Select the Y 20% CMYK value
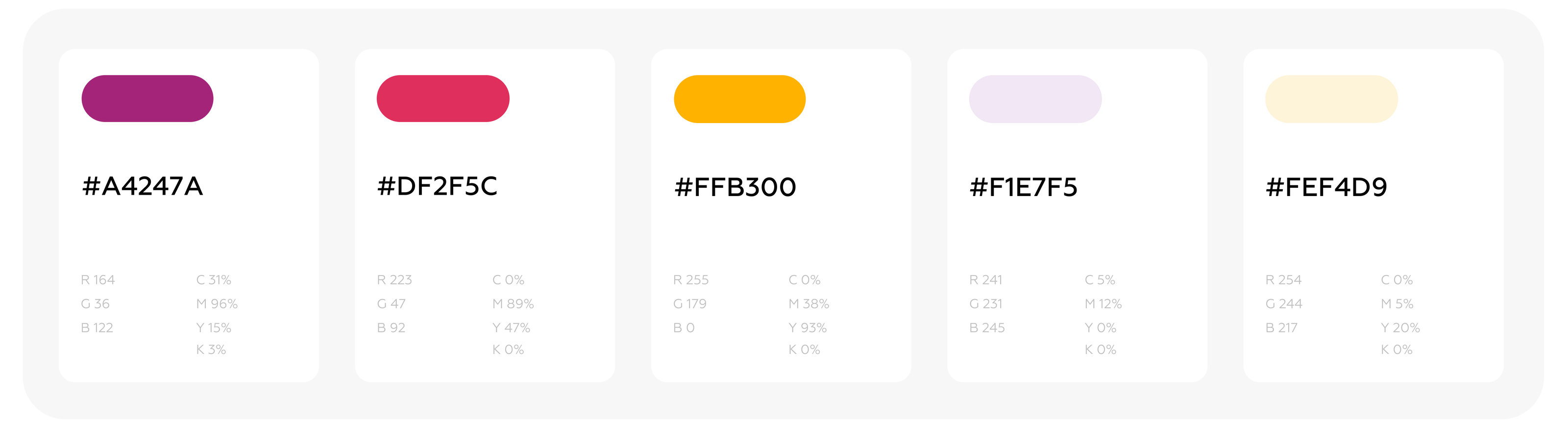Image resolution: width=1568 pixels, height=428 pixels. (1400, 328)
